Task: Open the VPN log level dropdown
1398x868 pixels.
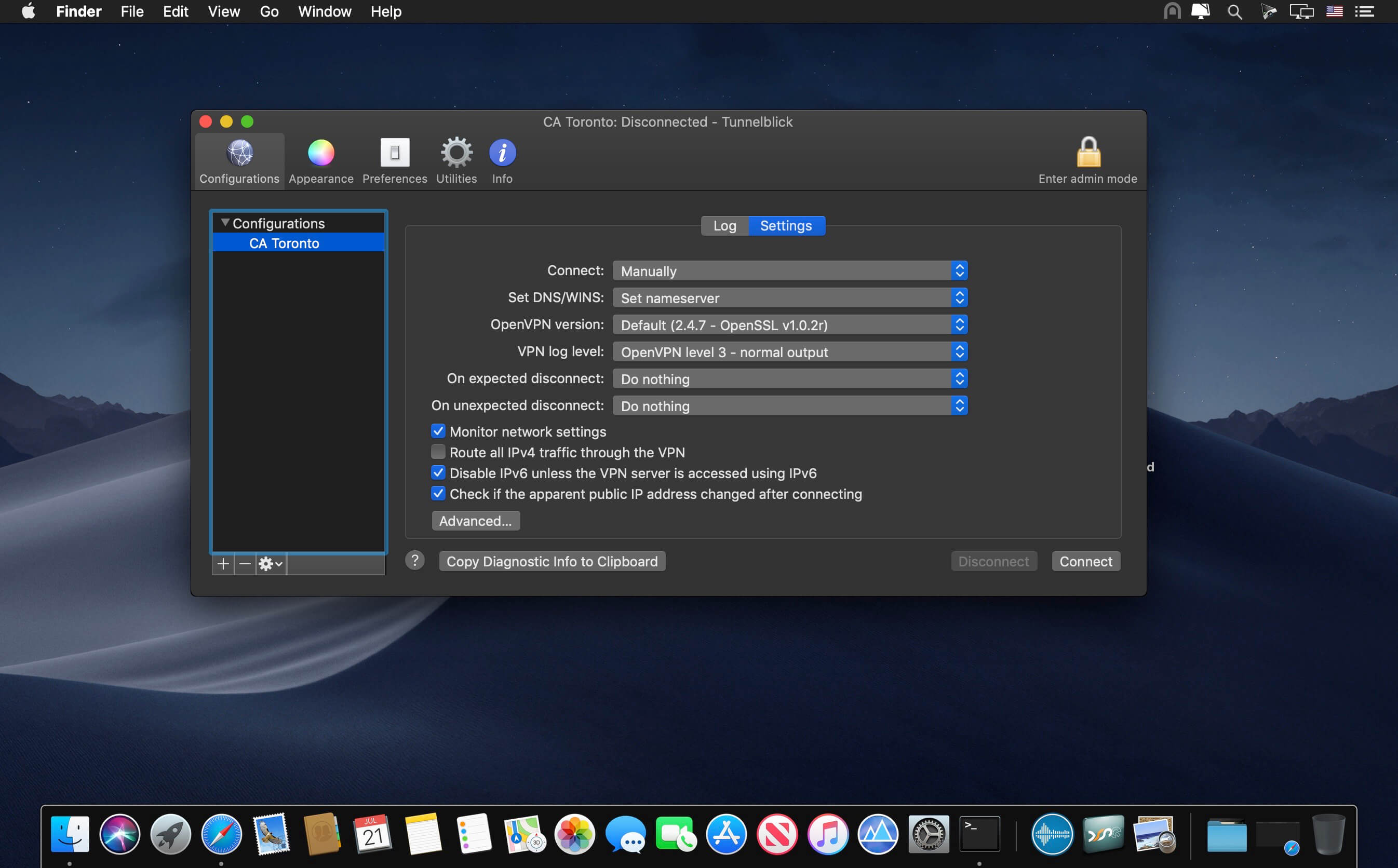Action: point(790,352)
